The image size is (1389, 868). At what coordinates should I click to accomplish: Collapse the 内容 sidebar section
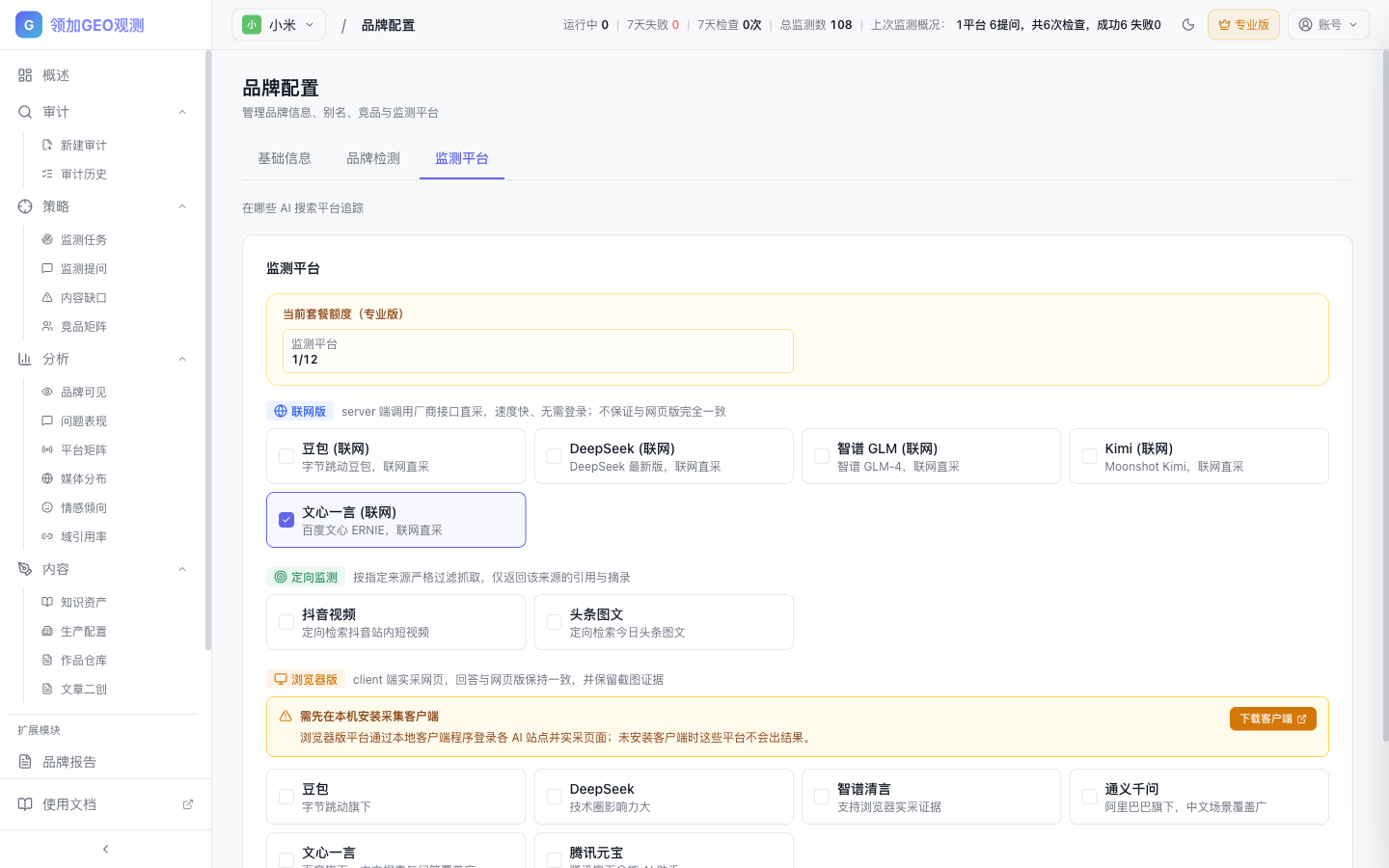click(x=182, y=569)
